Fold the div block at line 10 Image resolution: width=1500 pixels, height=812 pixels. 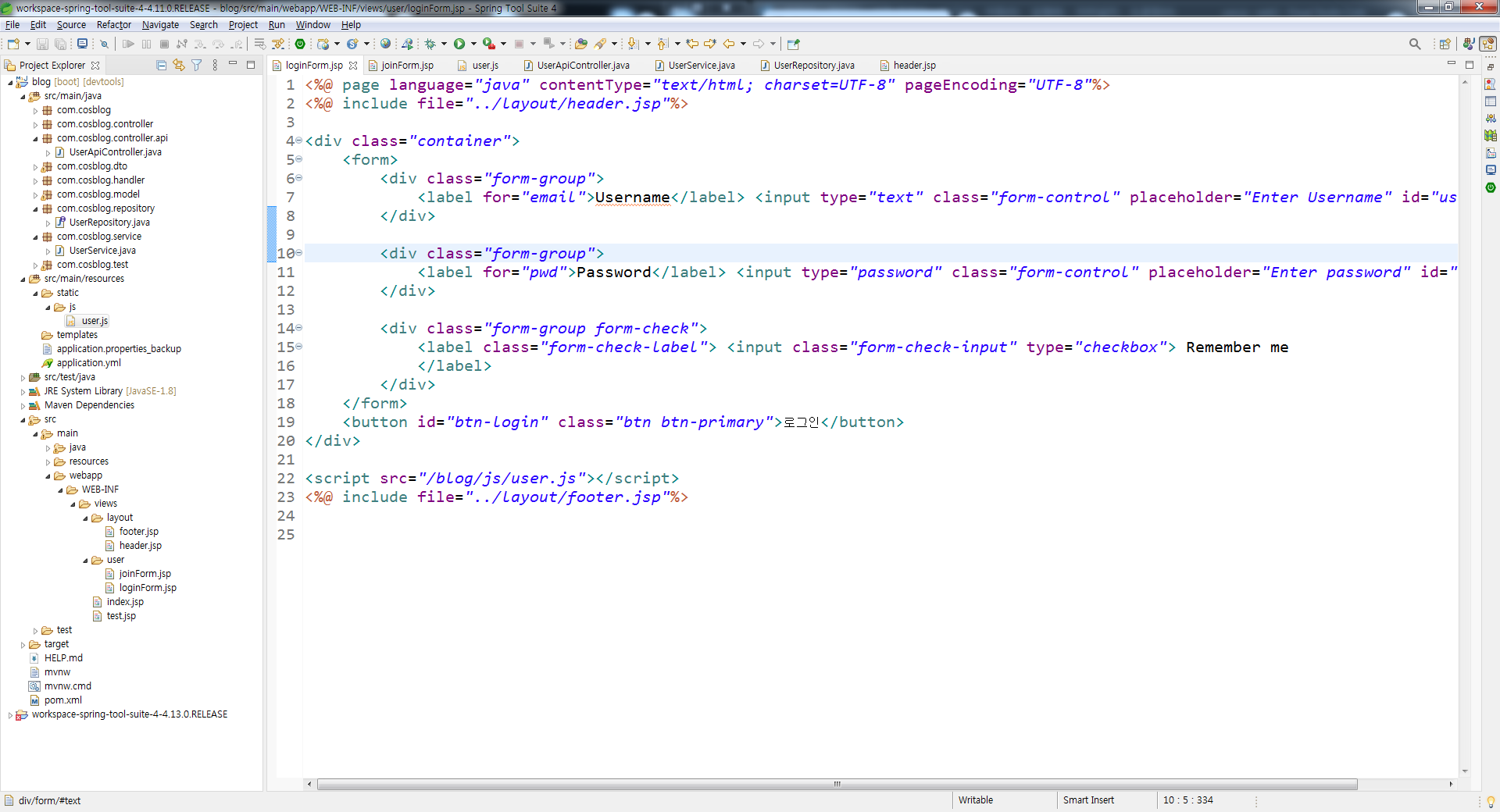point(298,253)
